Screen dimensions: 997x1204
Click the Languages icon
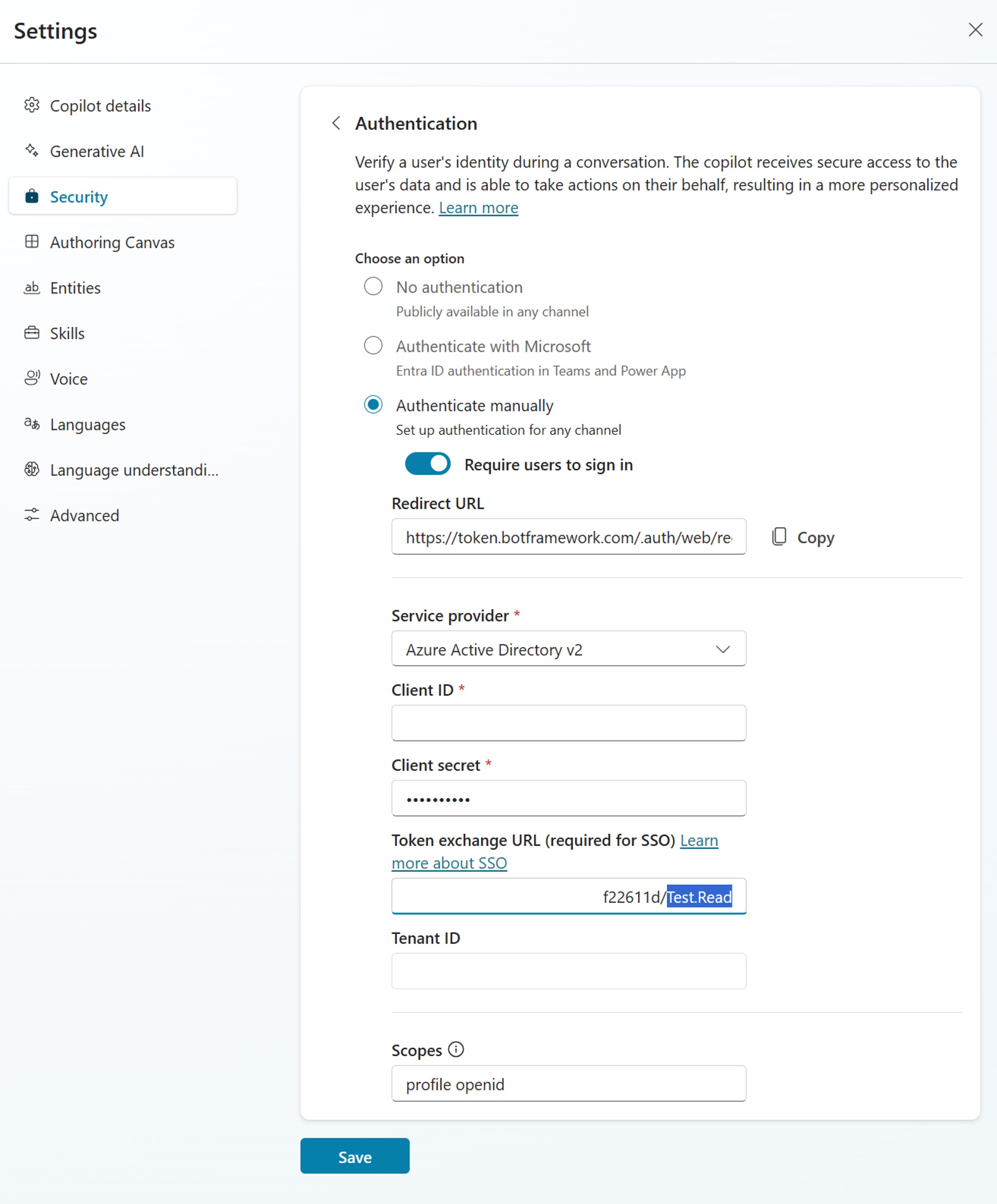coord(31,424)
